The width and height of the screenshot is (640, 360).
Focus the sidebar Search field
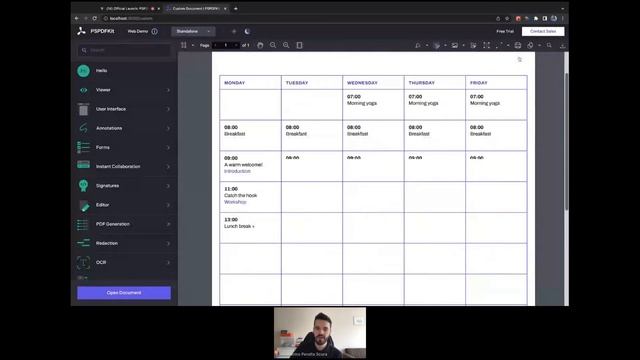coord(124,50)
